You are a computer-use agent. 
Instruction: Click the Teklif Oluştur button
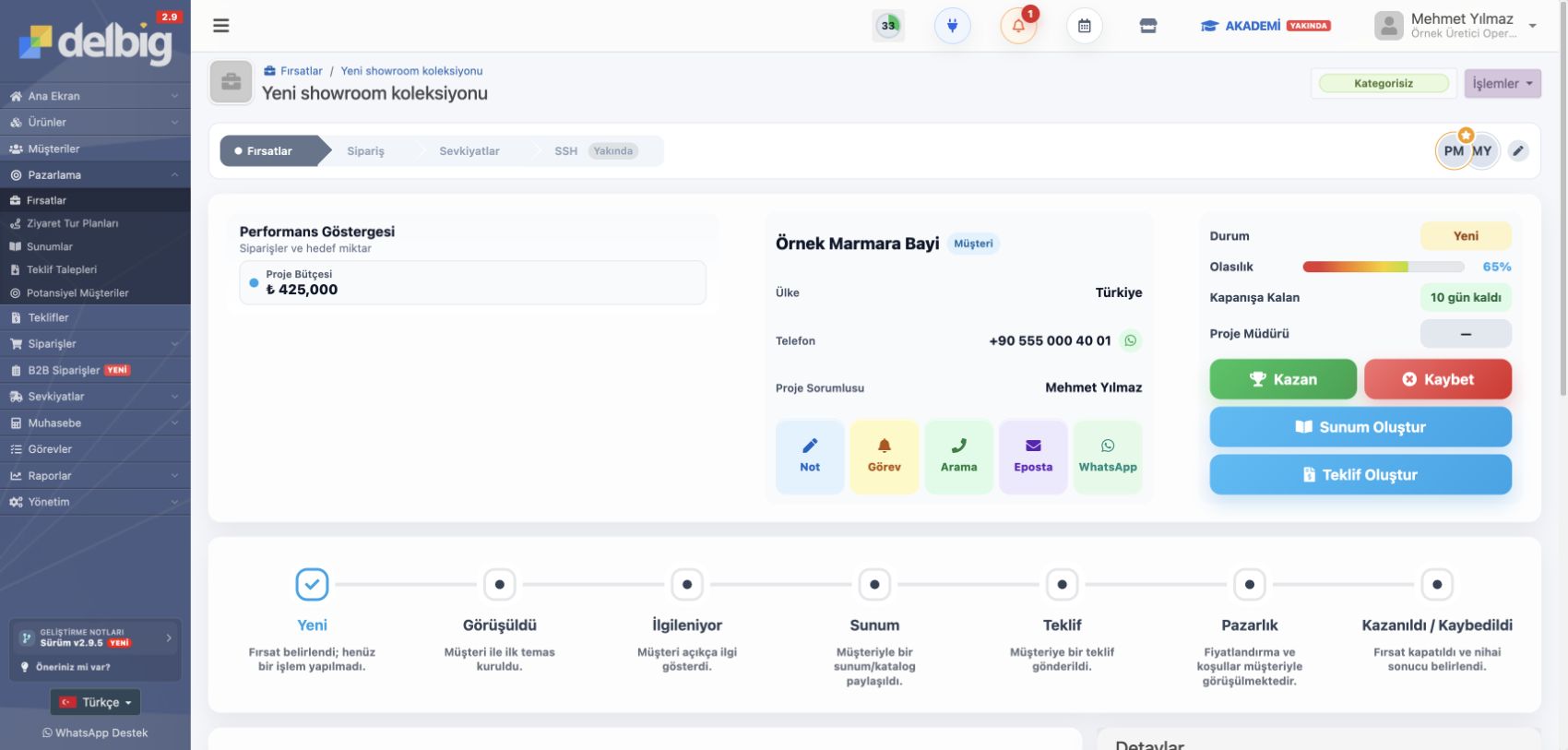(x=1360, y=474)
